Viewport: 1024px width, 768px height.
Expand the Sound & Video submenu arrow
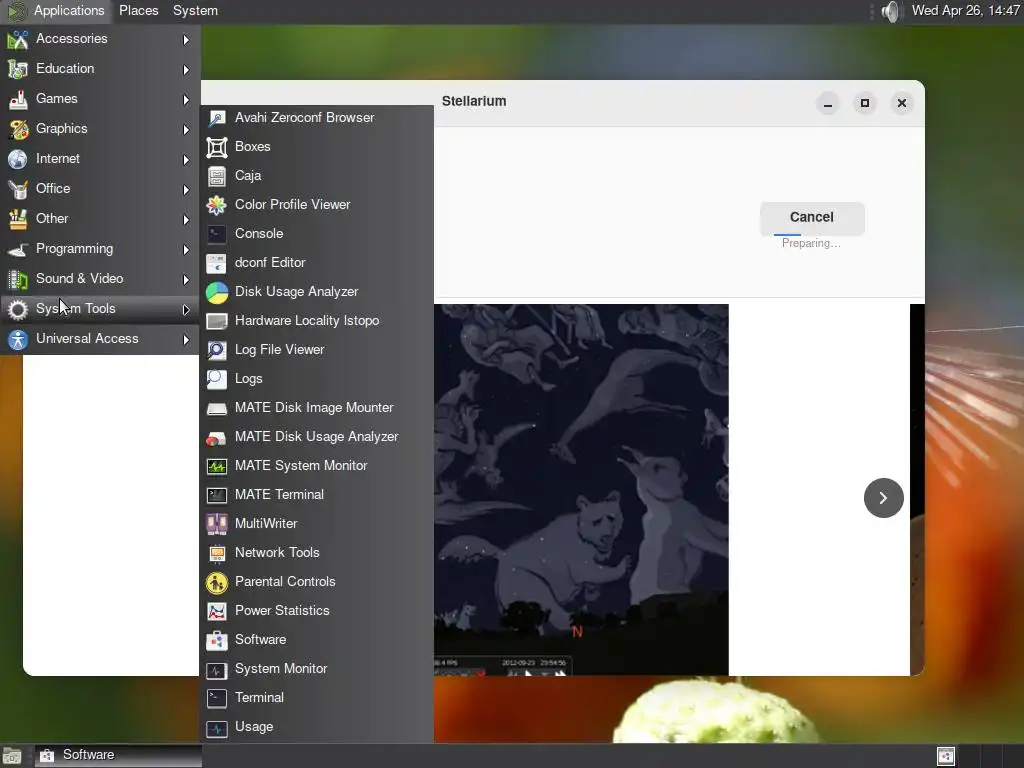(x=186, y=280)
